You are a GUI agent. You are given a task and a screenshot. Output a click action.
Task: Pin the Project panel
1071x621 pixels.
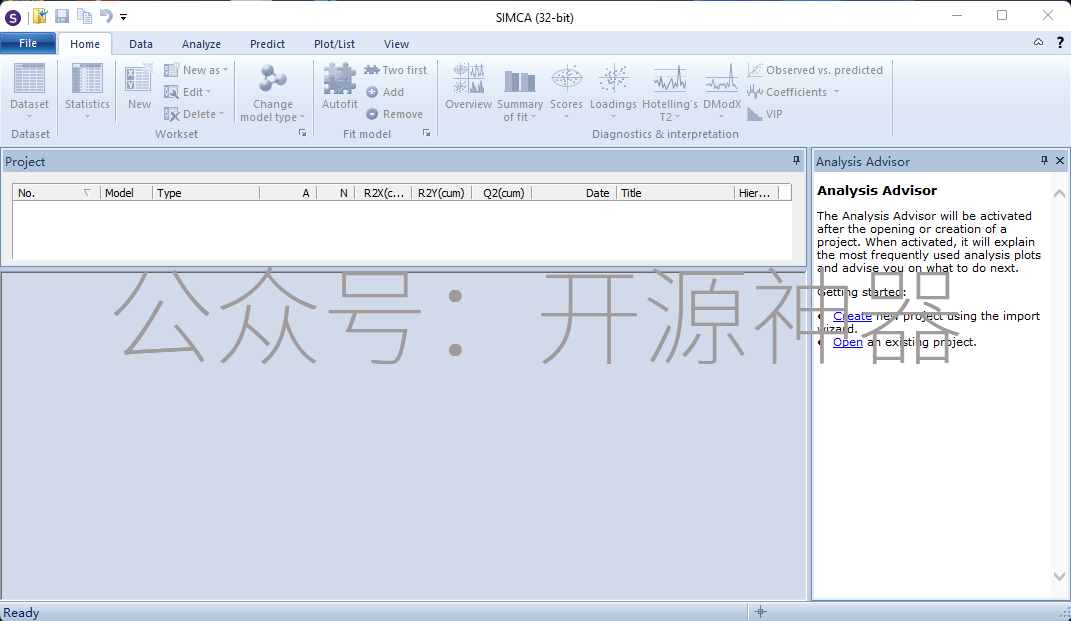pyautogui.click(x=796, y=161)
